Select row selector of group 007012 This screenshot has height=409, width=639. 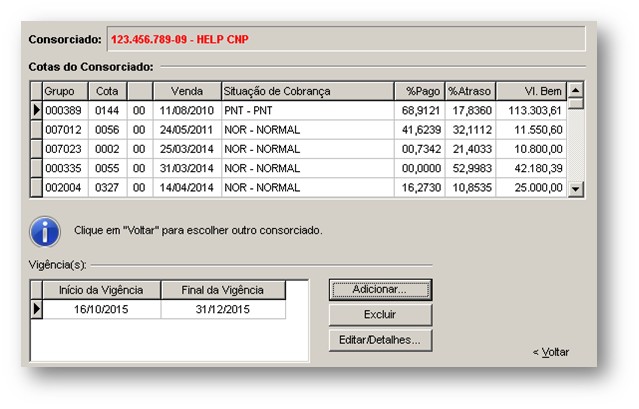click(37, 130)
